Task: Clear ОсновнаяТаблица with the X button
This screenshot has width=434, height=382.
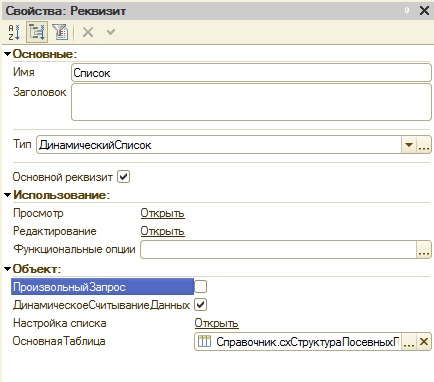Action: click(x=424, y=342)
